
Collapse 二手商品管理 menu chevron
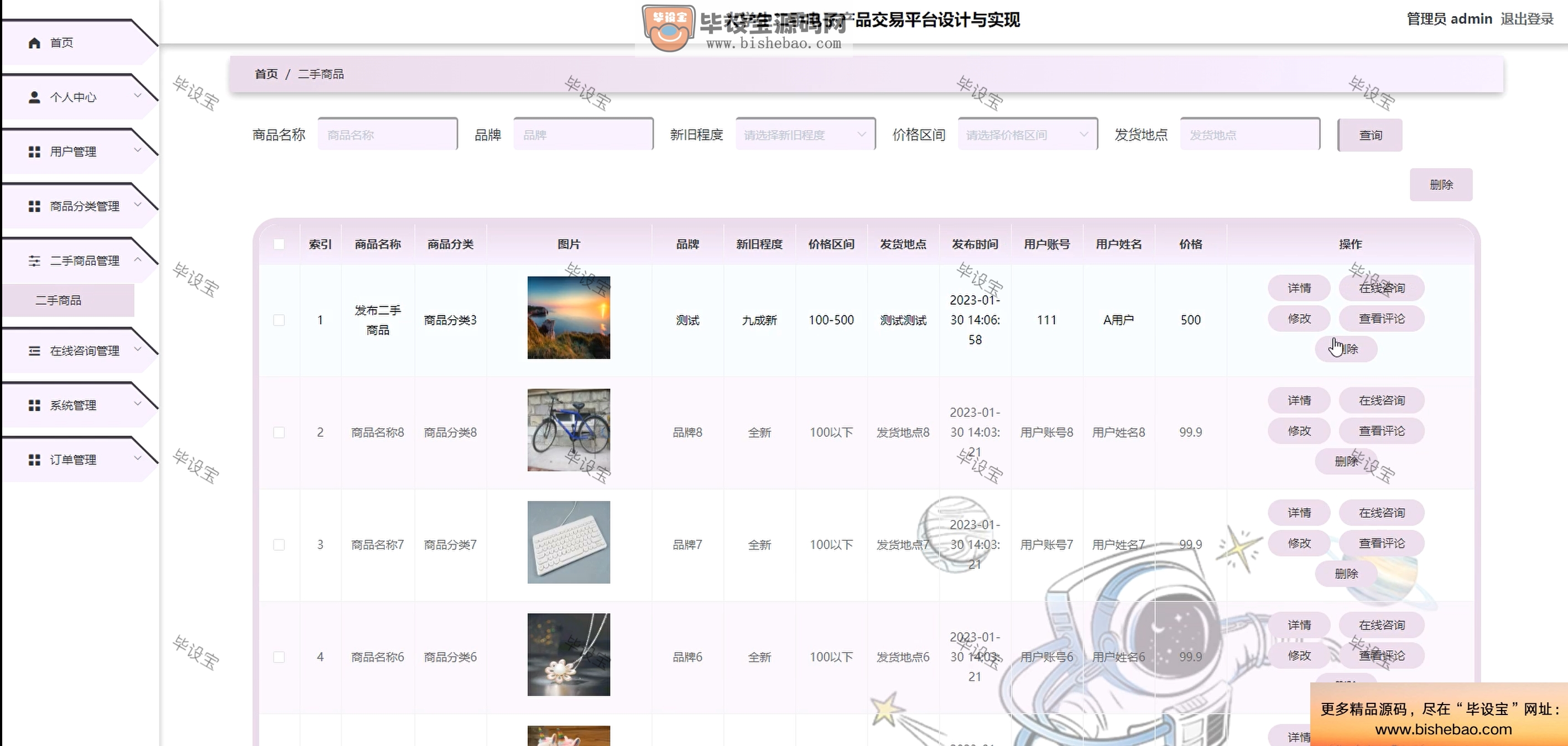pos(138,259)
